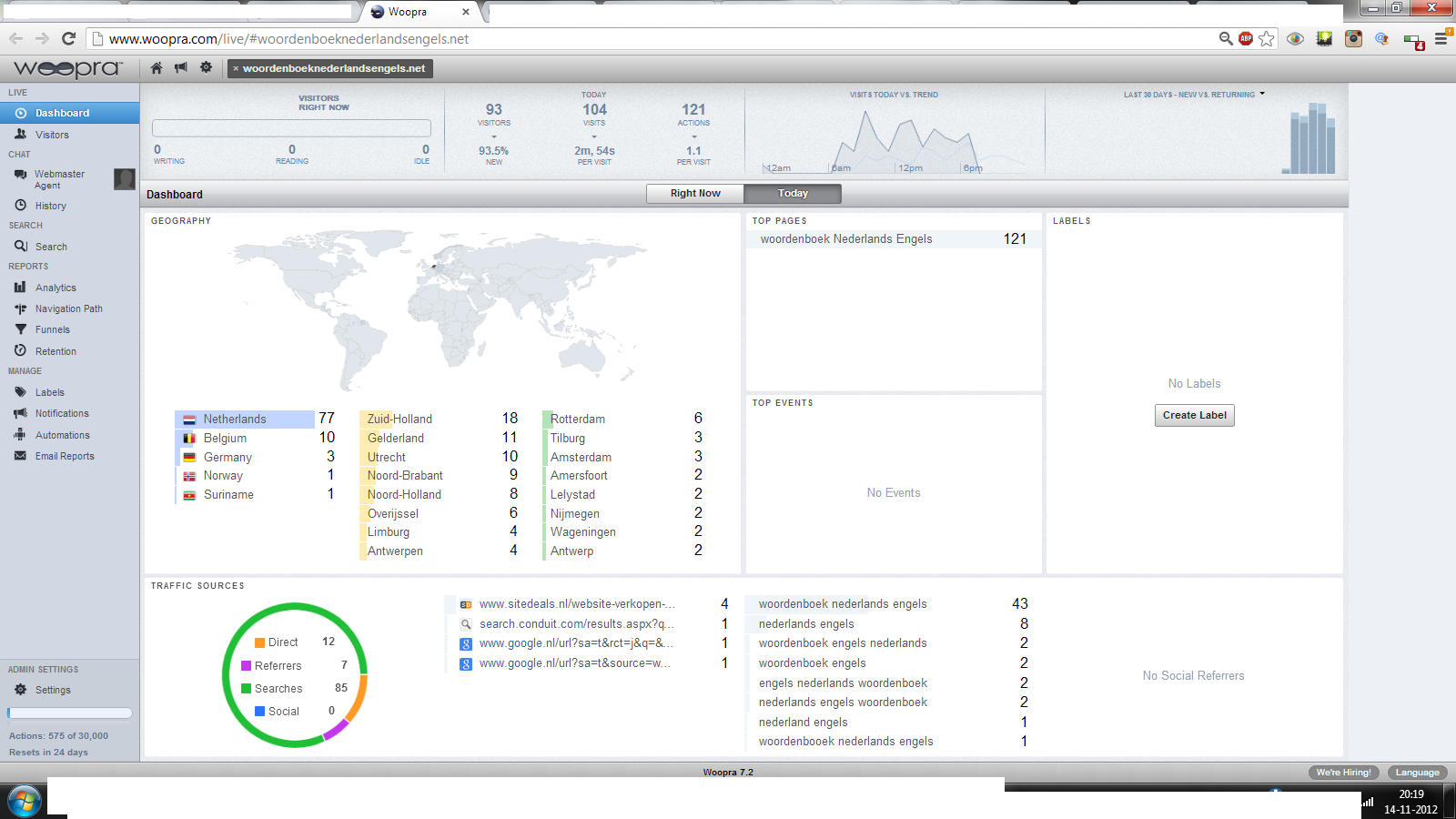
Task: Click the Create Label button
Action: coord(1195,415)
